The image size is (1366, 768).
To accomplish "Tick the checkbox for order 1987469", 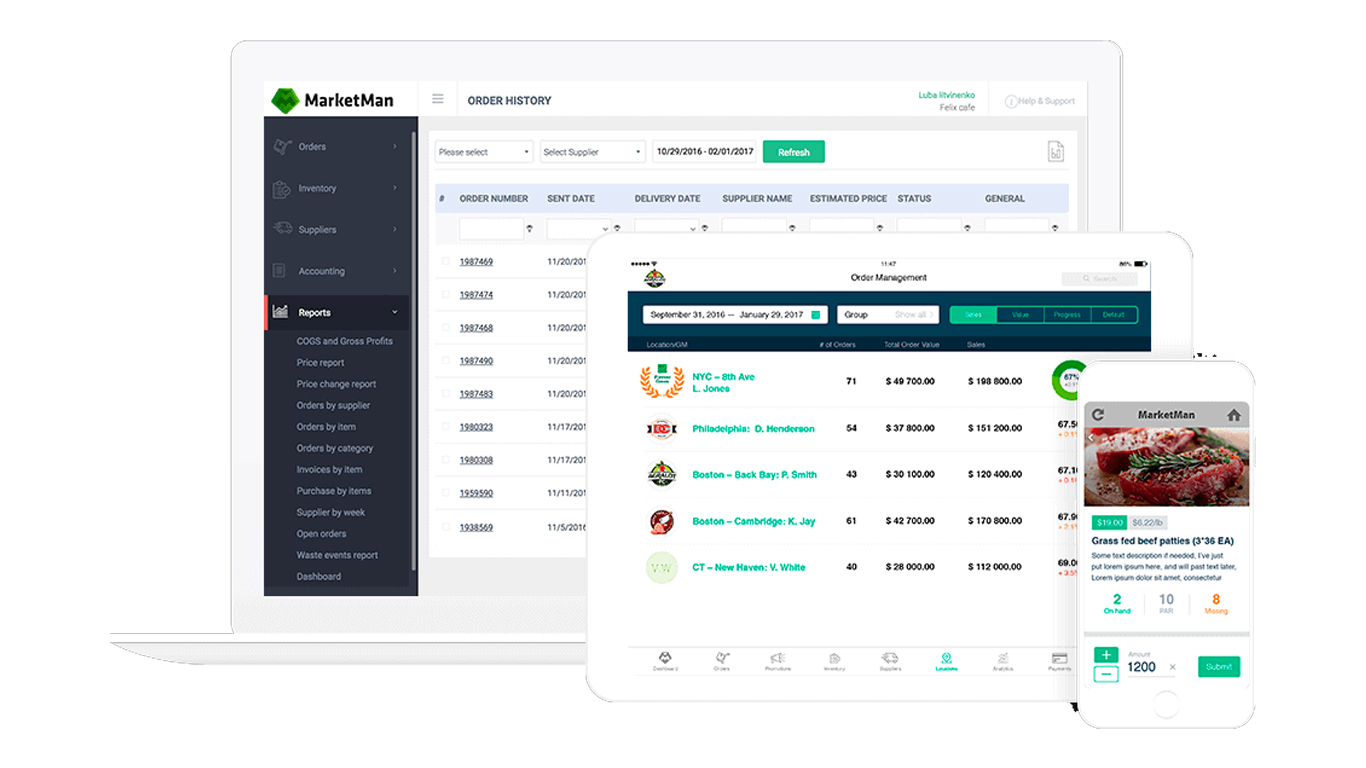I will pos(446,261).
